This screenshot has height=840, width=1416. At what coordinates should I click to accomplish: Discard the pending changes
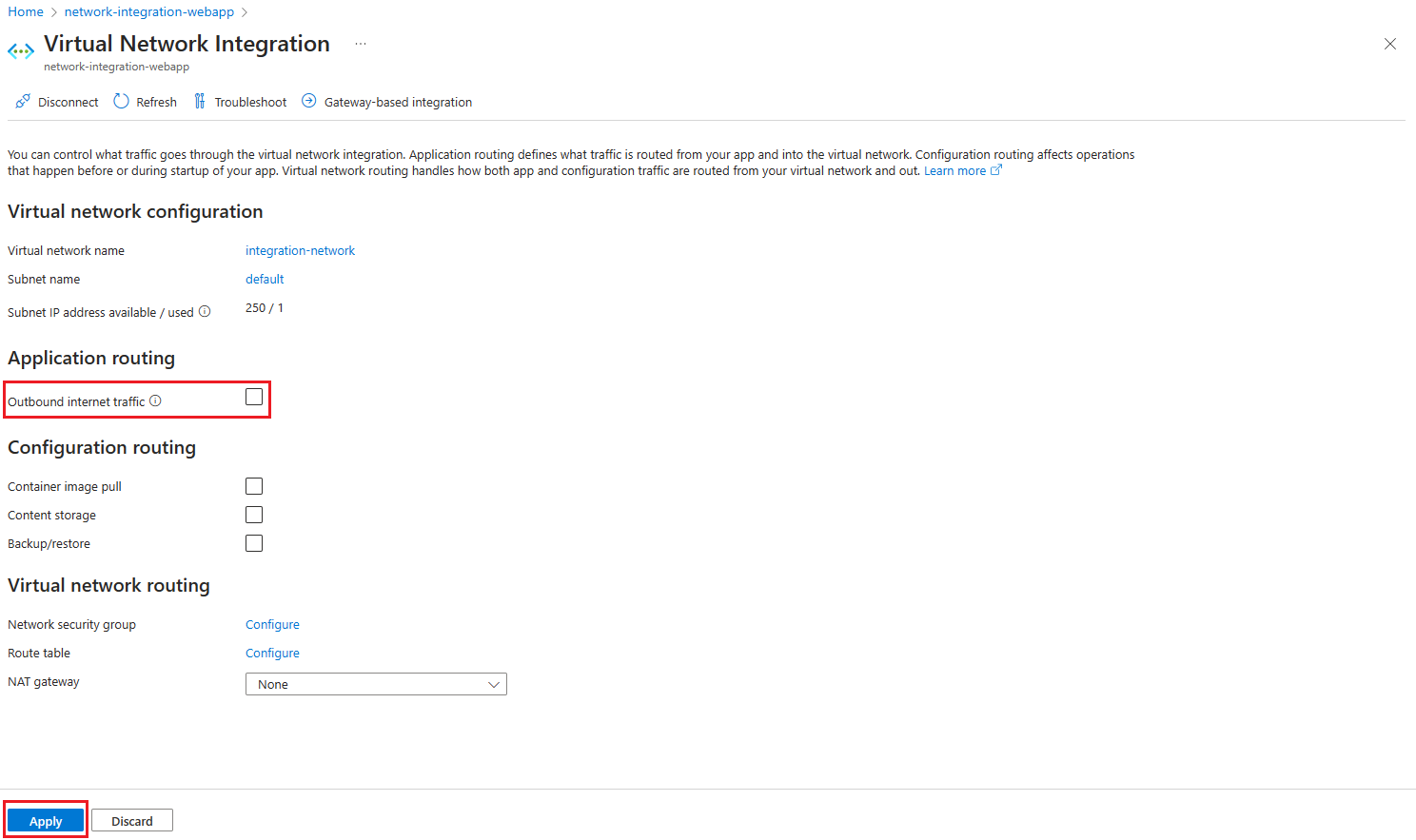click(131, 819)
